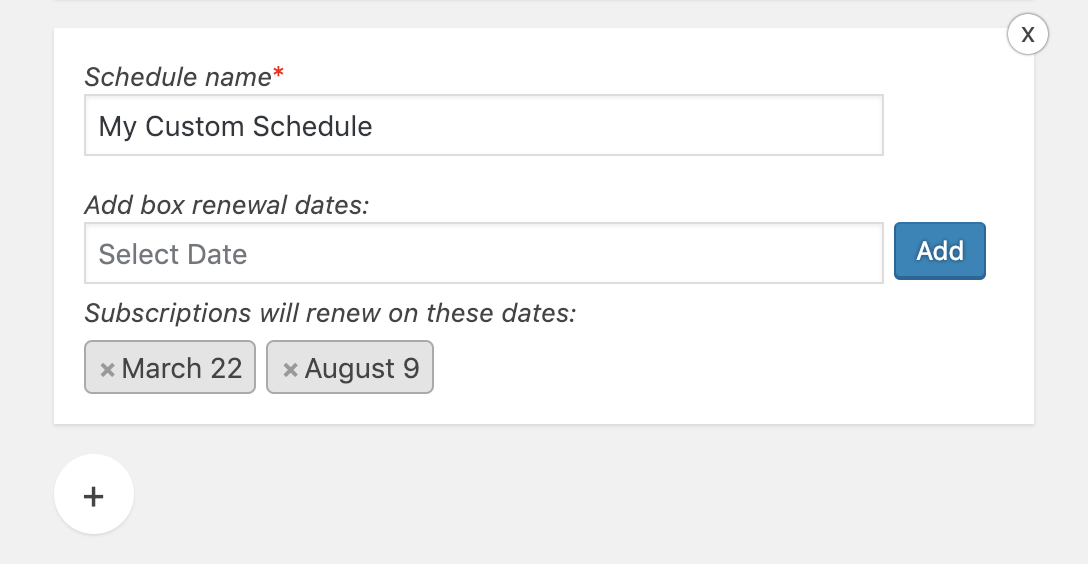This screenshot has height=564, width=1088.
Task: Click the Add box renewal dates label
Action: pos(227,205)
